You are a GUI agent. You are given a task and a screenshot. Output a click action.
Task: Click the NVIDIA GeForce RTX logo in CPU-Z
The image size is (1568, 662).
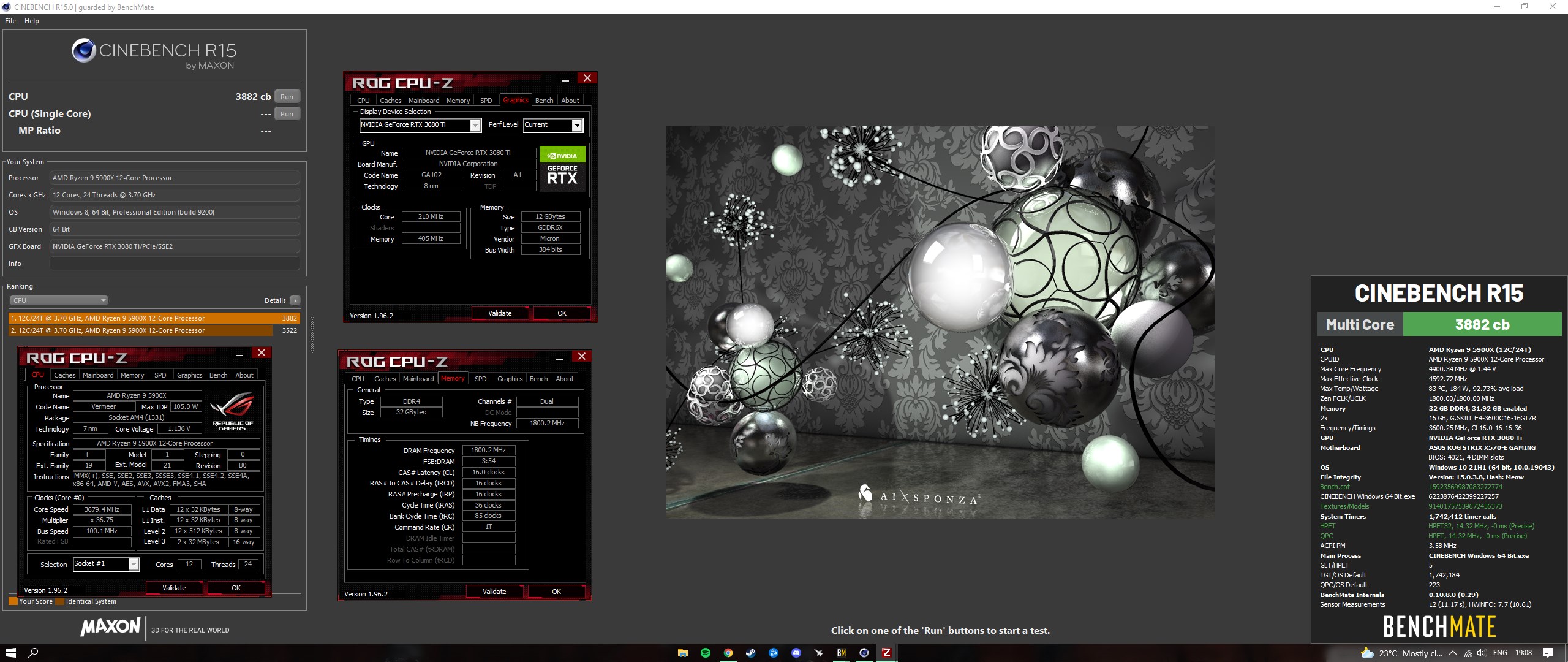(x=562, y=169)
